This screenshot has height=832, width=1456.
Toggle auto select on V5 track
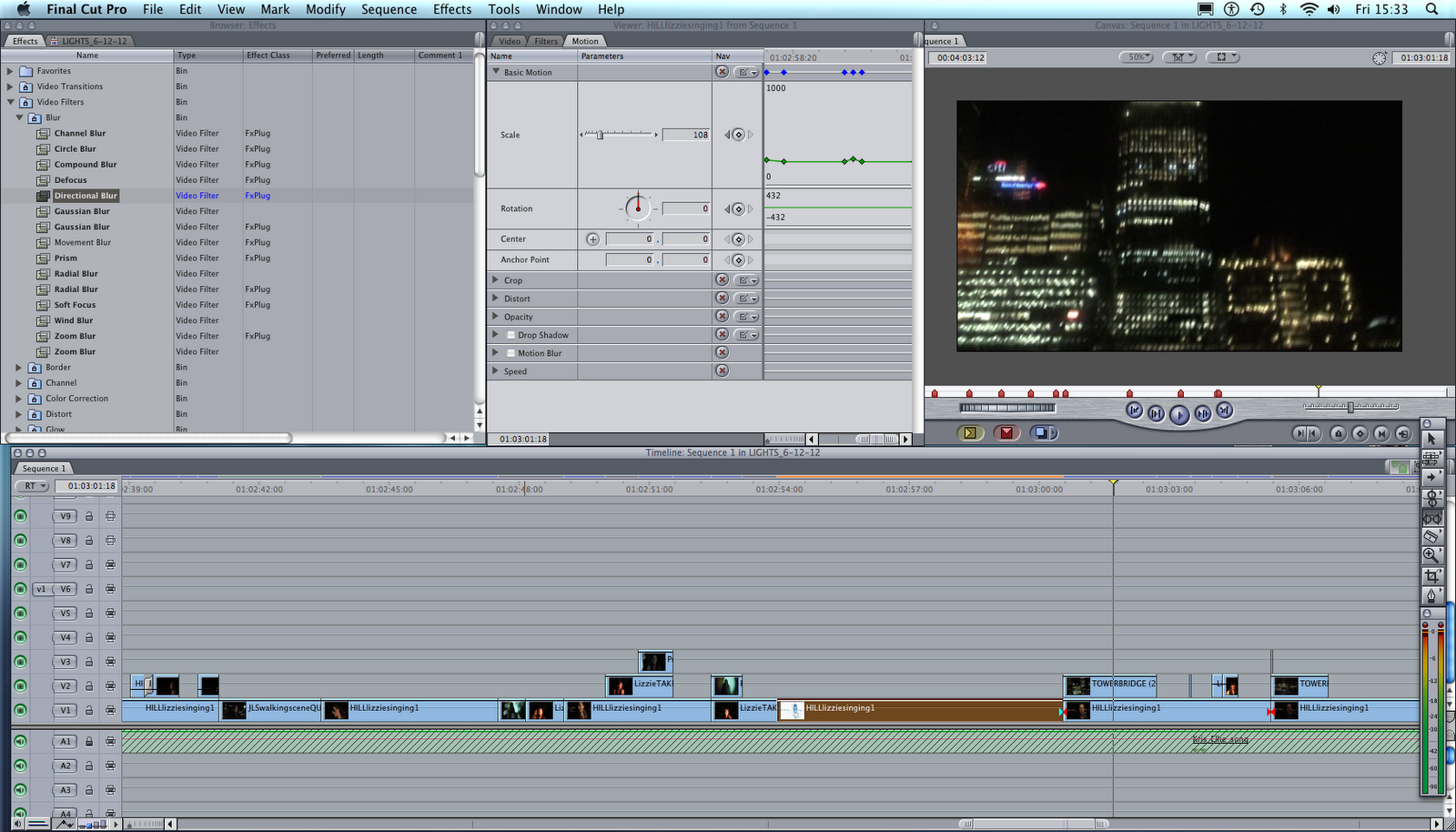point(110,614)
